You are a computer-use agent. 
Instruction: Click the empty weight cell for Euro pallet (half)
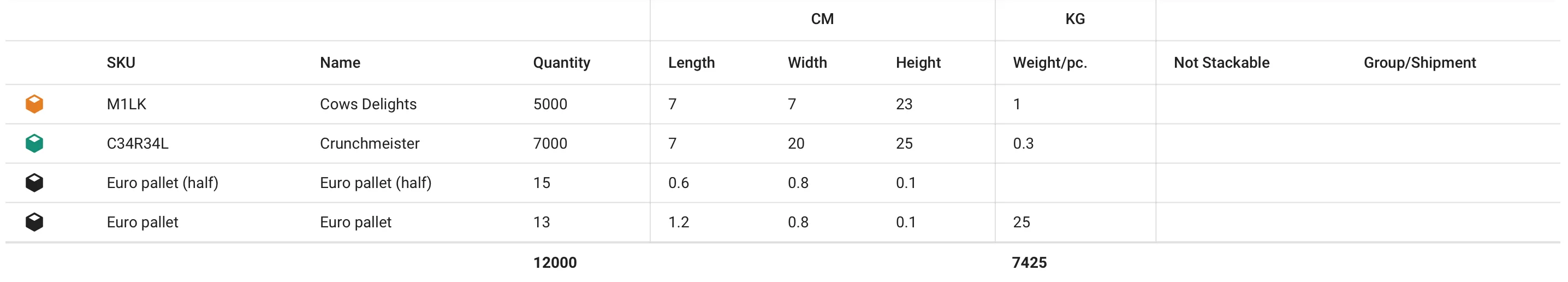click(1074, 183)
